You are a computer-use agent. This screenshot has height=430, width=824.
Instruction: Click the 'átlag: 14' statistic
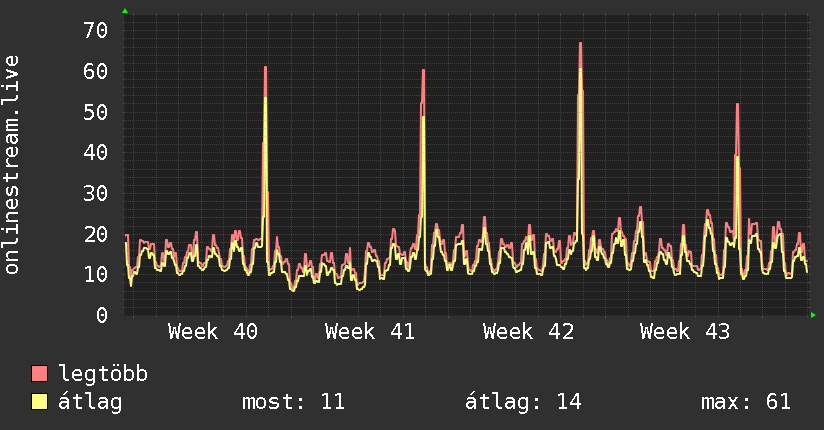tap(523, 402)
